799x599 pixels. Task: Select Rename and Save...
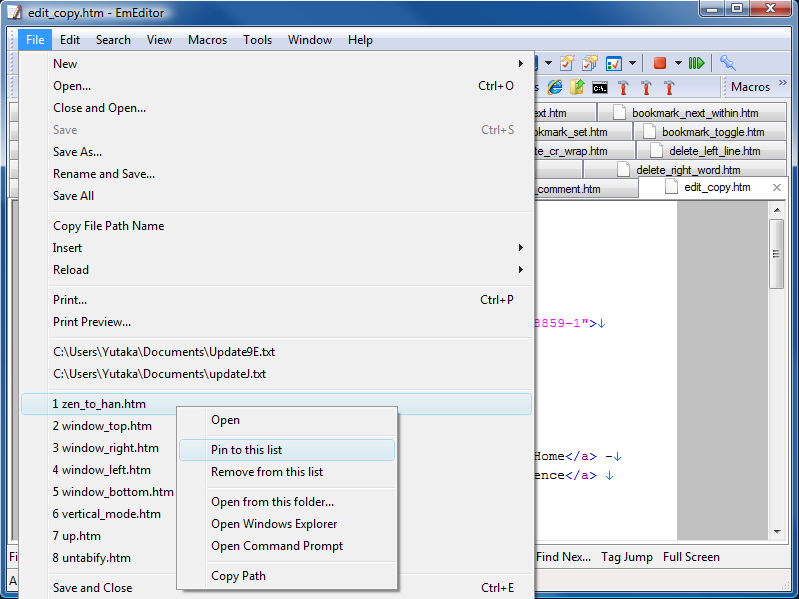[x=276, y=174]
